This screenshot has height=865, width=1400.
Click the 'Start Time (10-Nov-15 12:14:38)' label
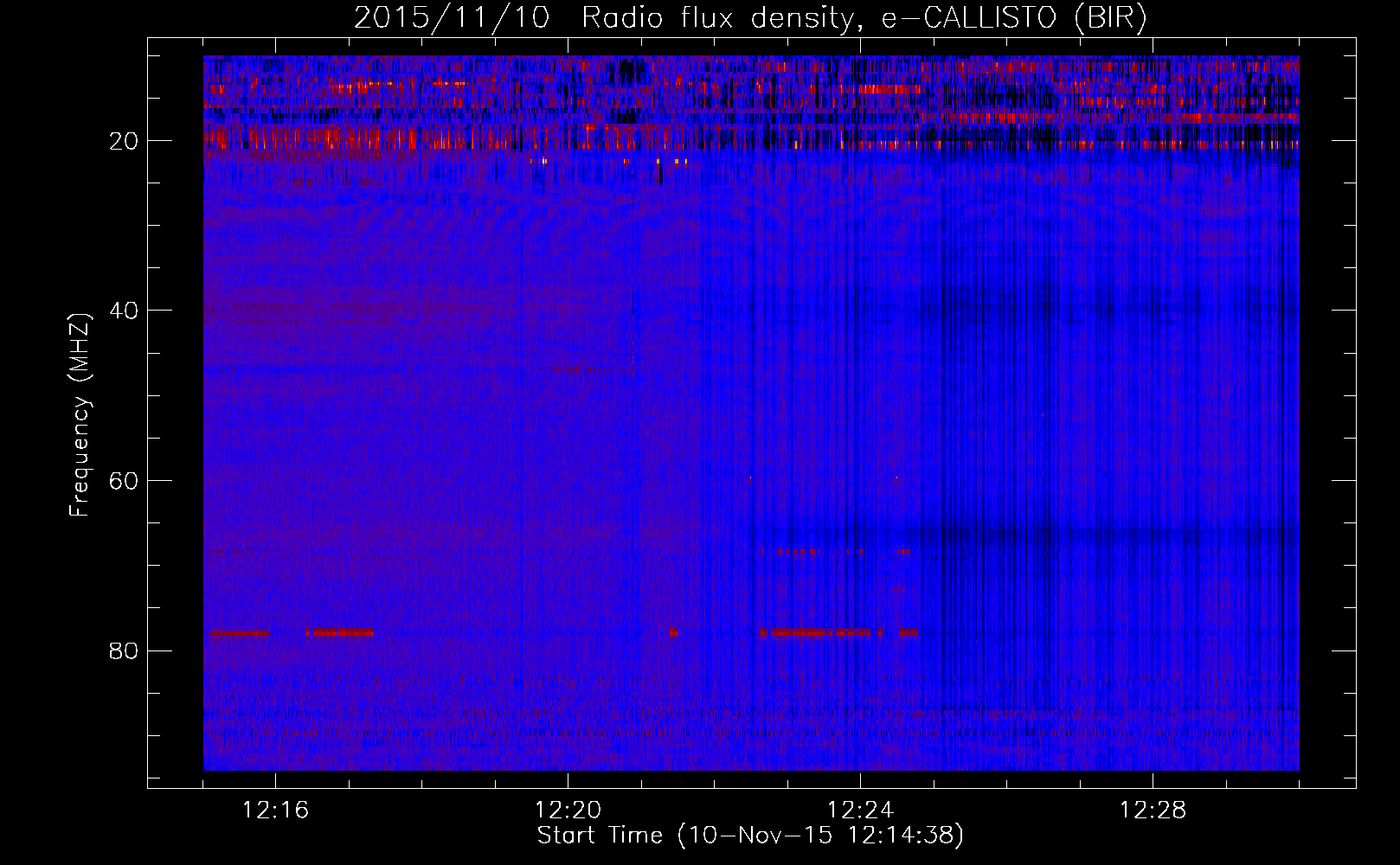click(x=750, y=836)
